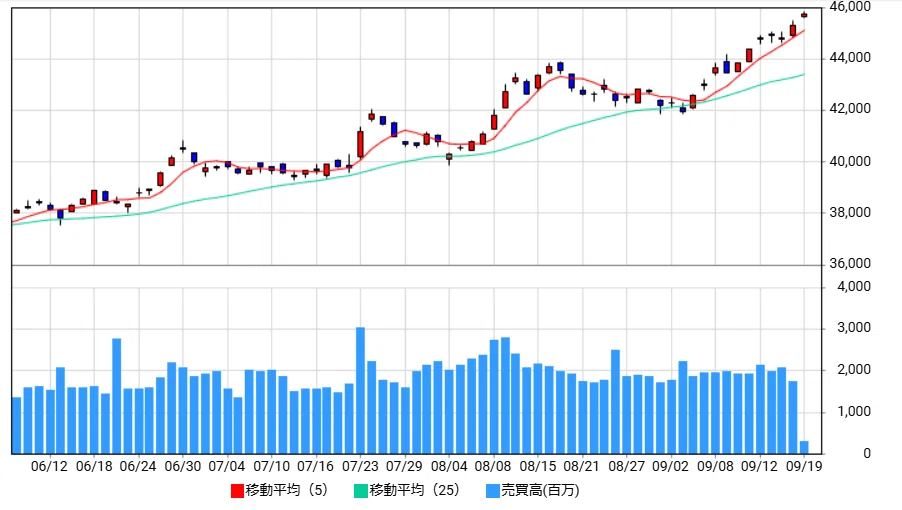Click the 06/24 date axis label
This screenshot has height=510, width=902.
tap(138, 466)
